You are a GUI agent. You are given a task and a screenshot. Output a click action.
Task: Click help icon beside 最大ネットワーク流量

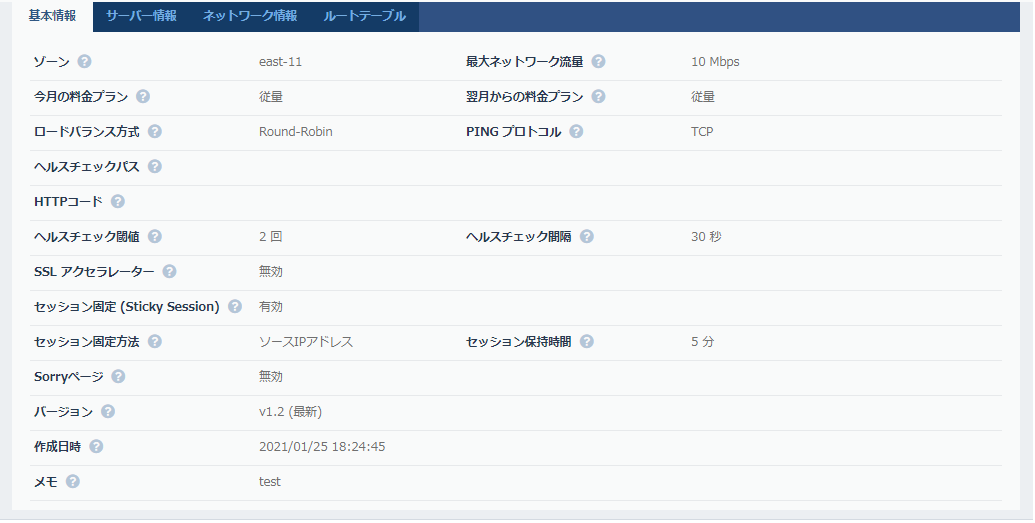(598, 62)
